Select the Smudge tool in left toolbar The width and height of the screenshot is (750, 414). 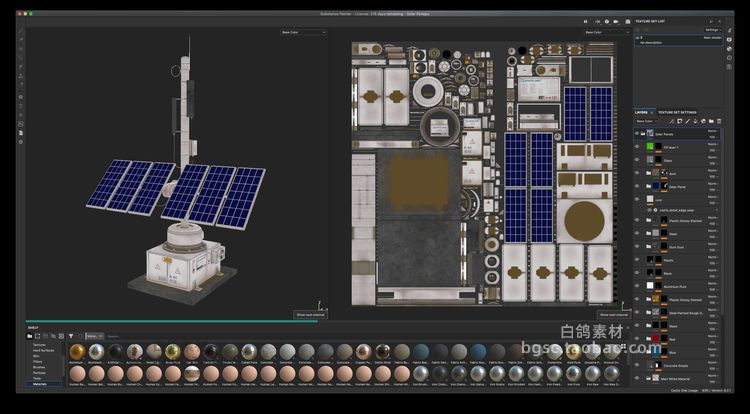(x=21, y=66)
